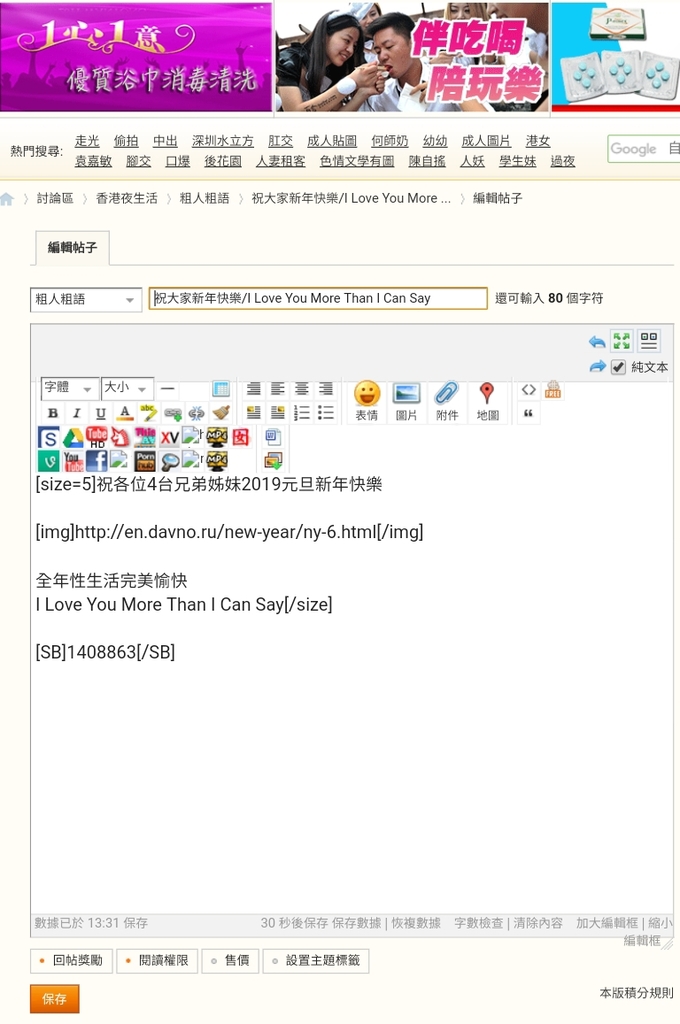Open the font color picker
The image size is (680, 1024).
tap(124, 413)
